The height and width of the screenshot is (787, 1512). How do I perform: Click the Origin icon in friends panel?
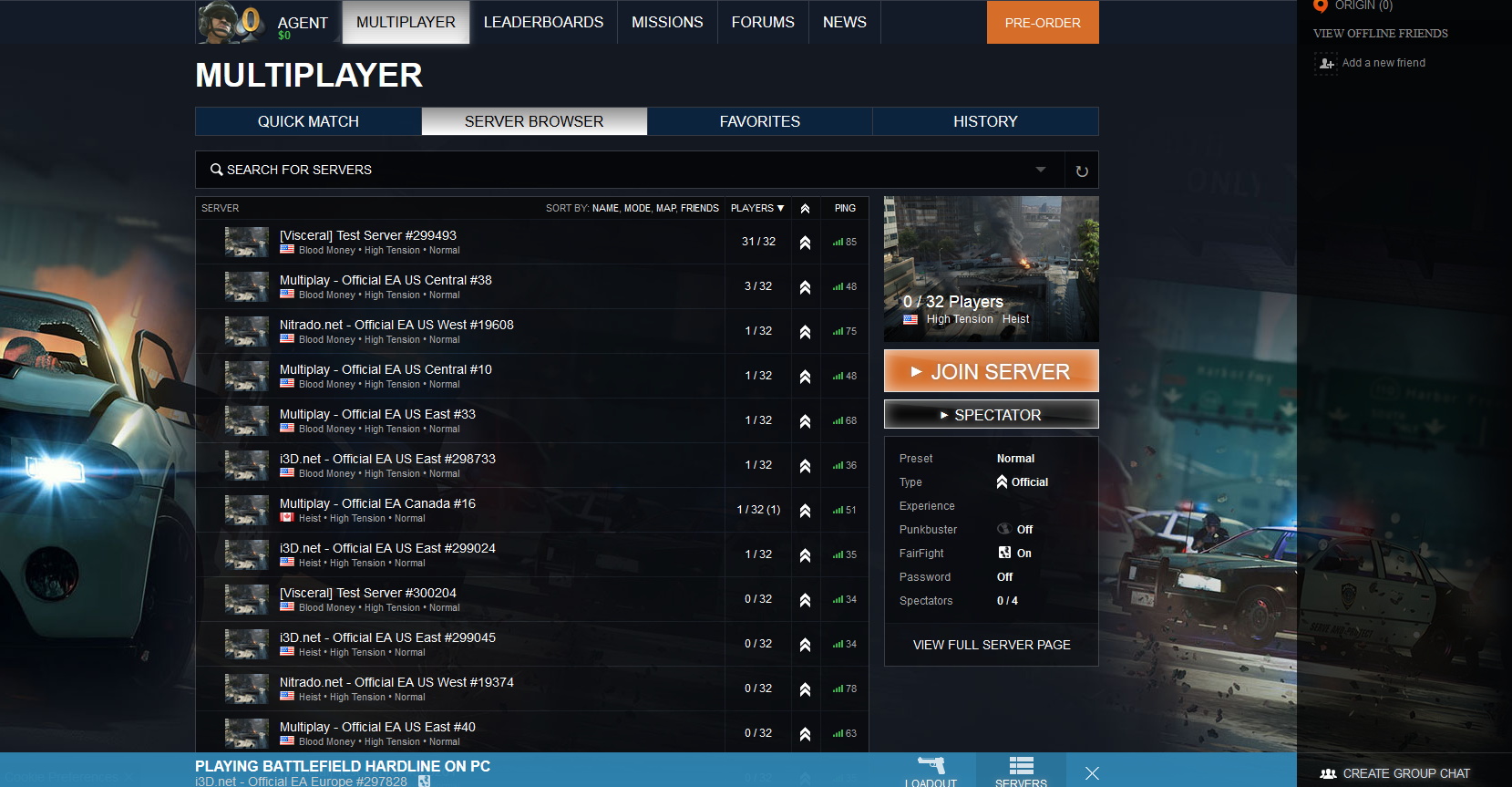1321,6
